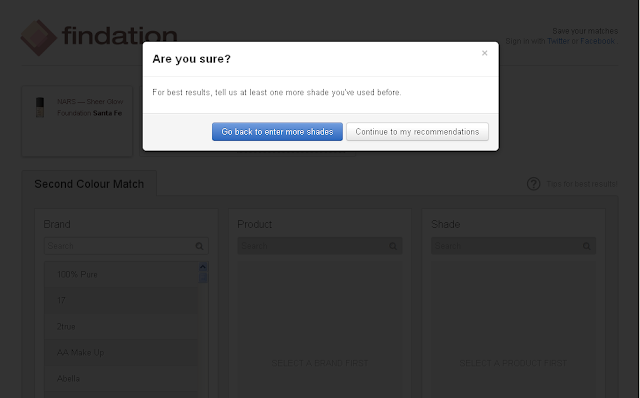Focus the Brand search field
The height and width of the screenshot is (398, 640).
[126, 246]
